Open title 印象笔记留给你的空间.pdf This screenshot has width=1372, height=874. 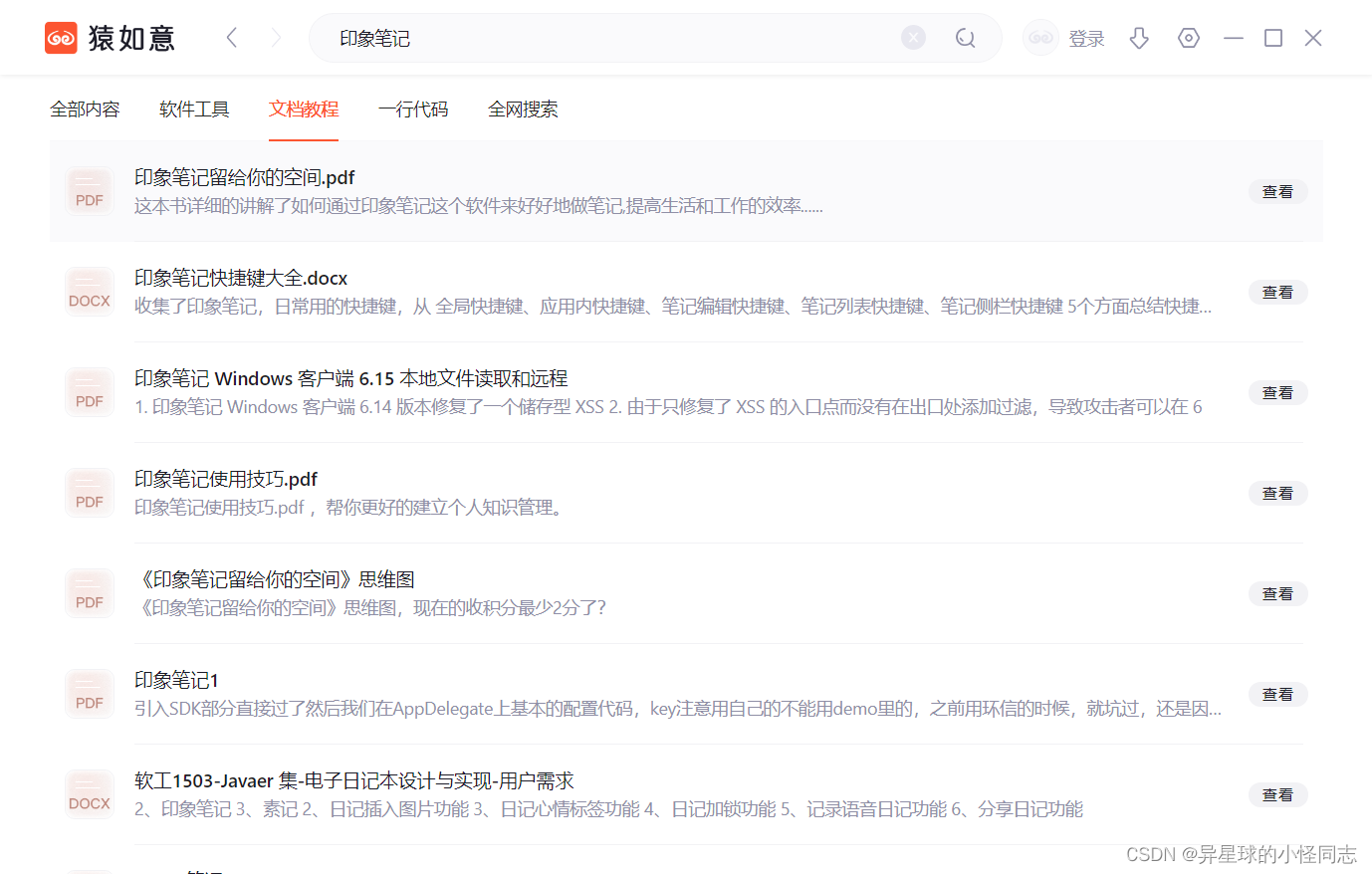pos(245,177)
